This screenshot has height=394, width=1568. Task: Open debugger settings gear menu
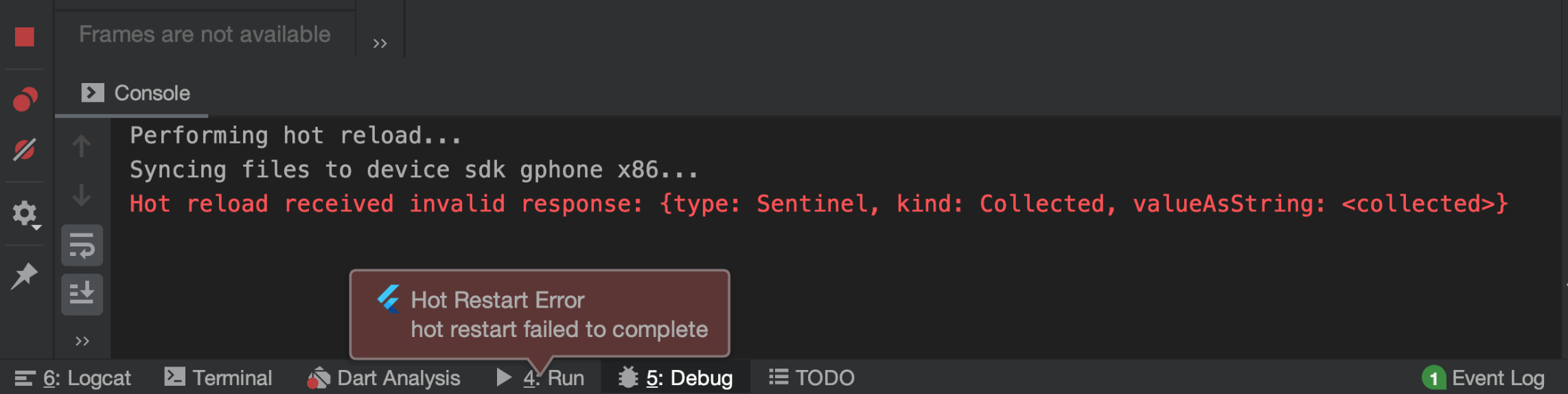pyautogui.click(x=26, y=214)
